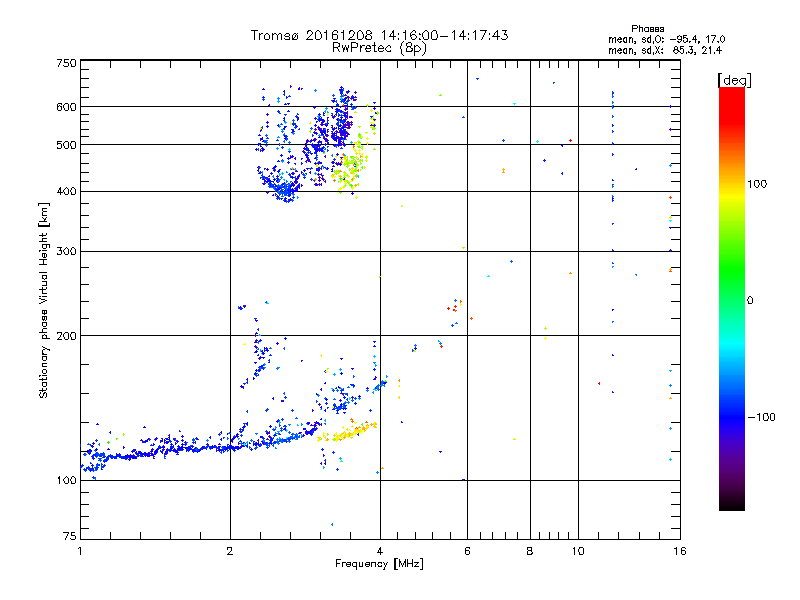Click the '100' label beside the colorbar
Screen dimensions: 800x600
click(x=757, y=184)
